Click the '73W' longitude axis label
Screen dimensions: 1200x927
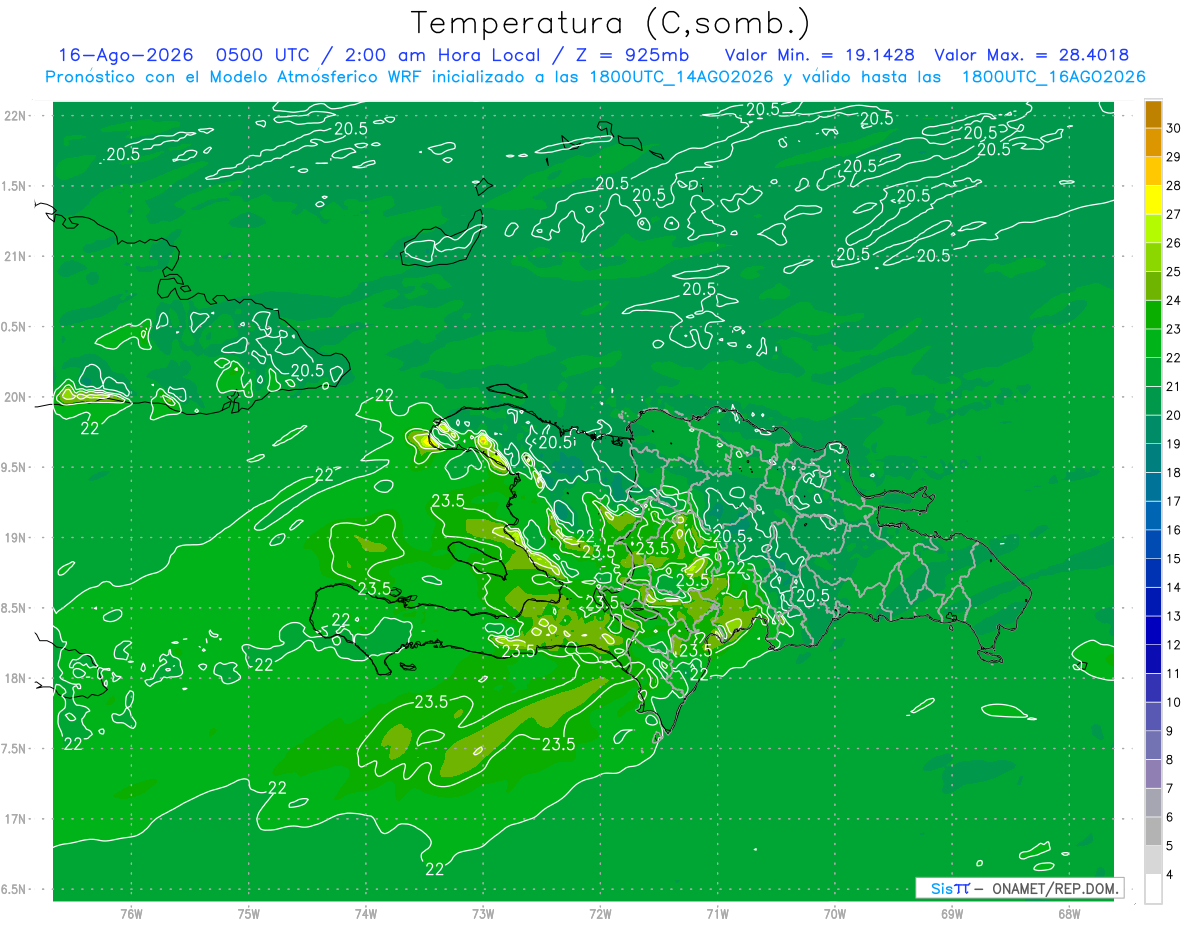pos(483,914)
